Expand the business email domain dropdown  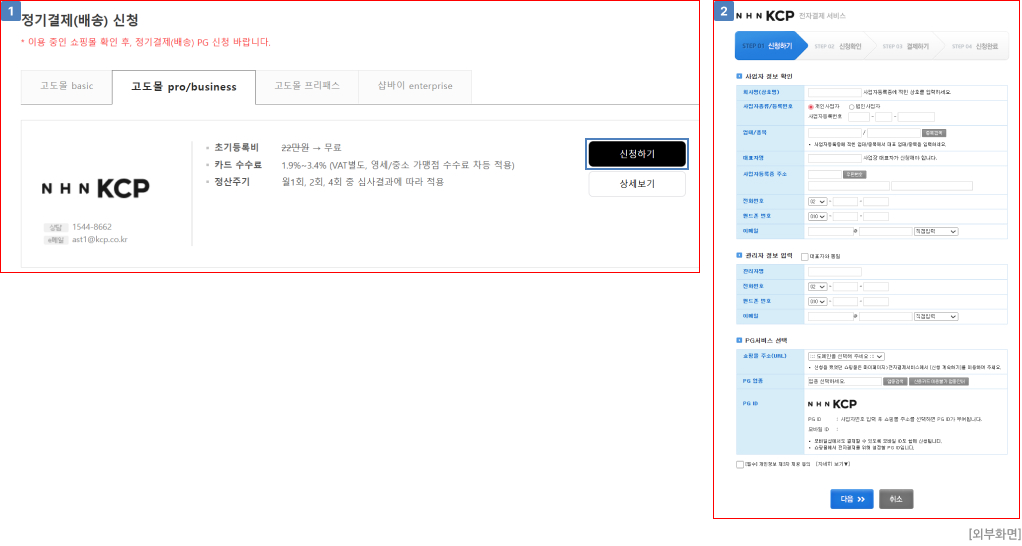pyautogui.click(x=935, y=231)
